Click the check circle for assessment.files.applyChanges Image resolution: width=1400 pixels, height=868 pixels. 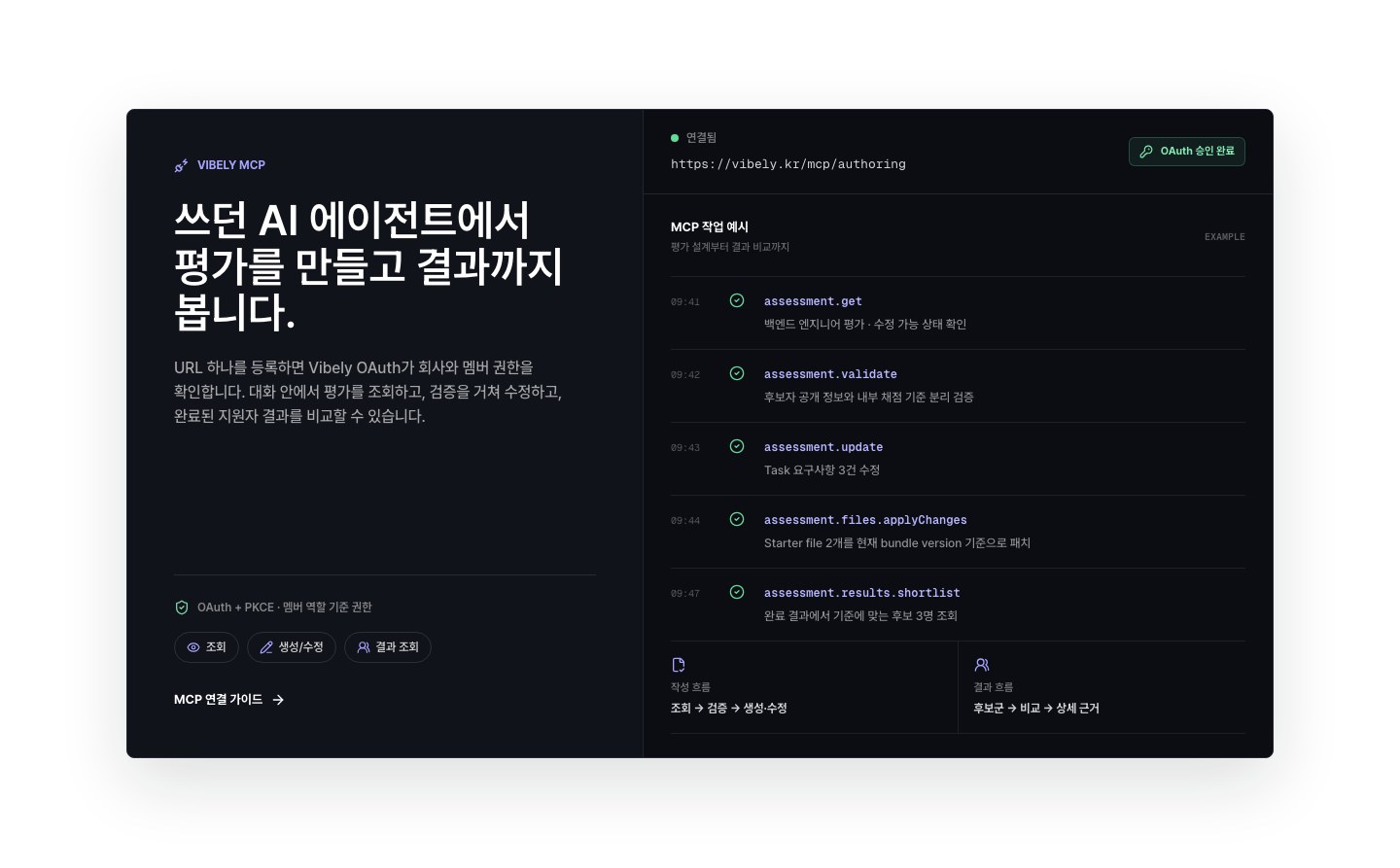(x=737, y=519)
